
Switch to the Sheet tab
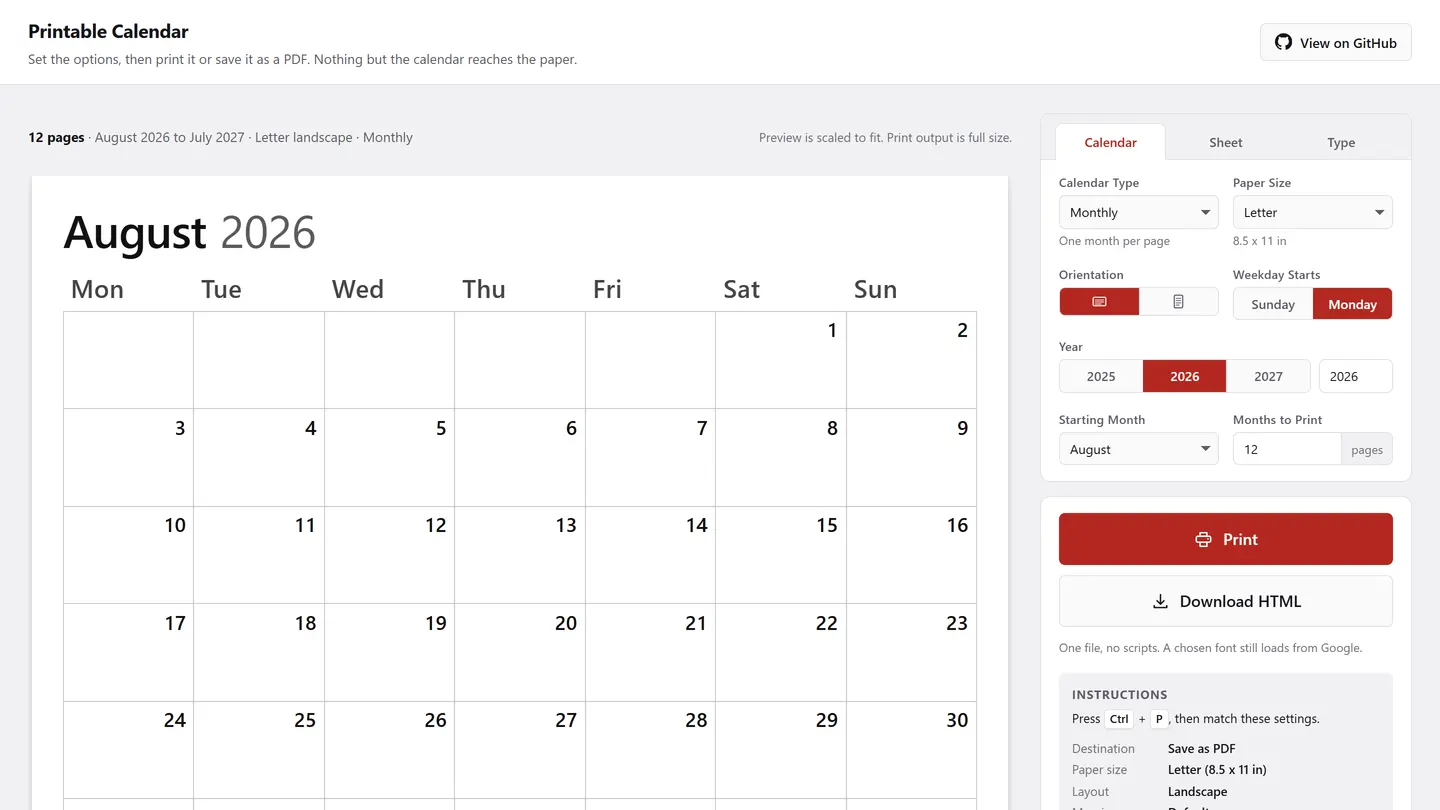(x=1225, y=142)
